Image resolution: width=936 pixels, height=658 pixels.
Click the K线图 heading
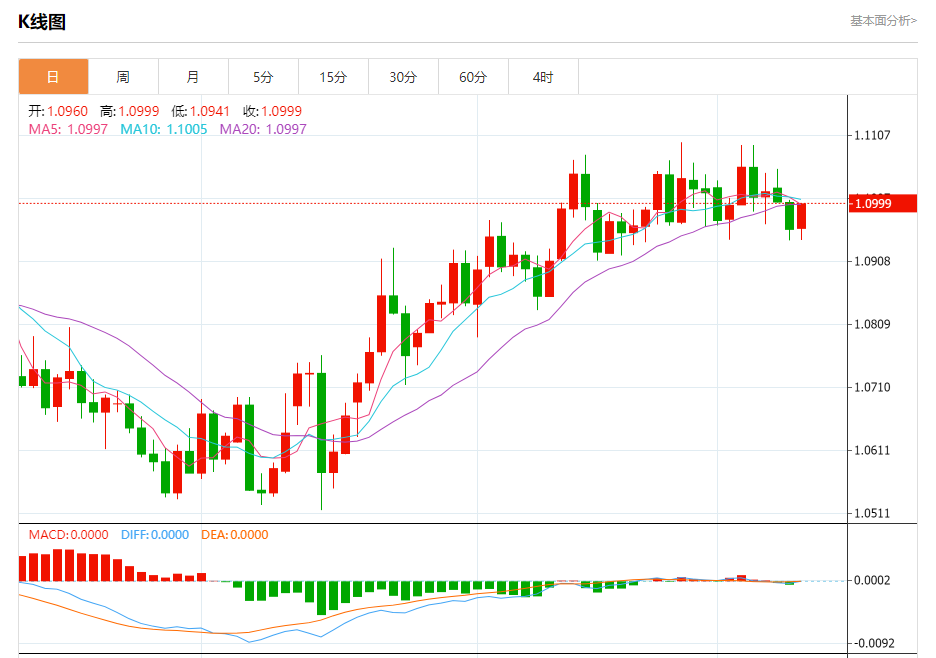click(41, 22)
